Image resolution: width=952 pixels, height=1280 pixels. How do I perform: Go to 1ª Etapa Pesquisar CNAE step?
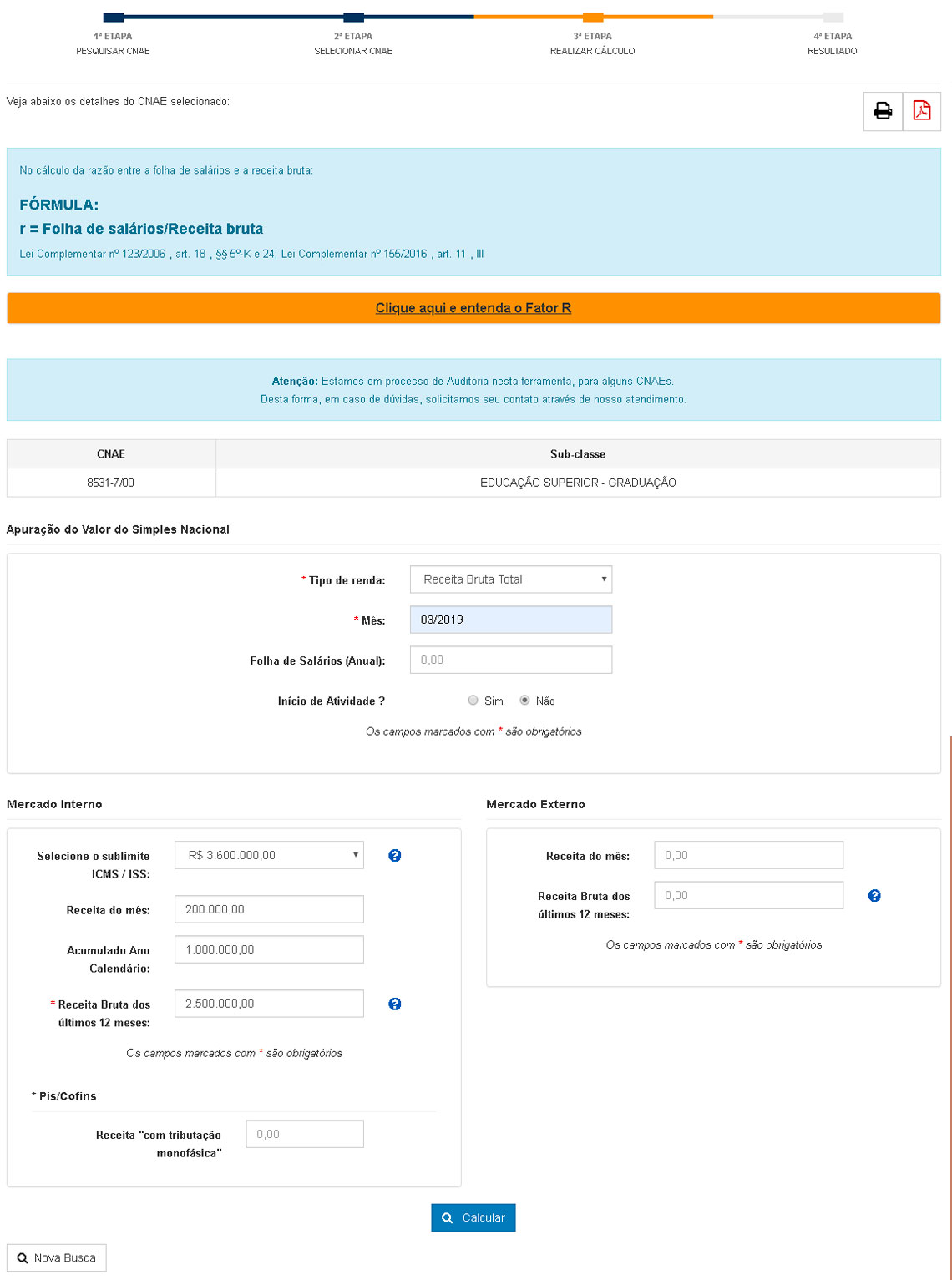(x=113, y=35)
